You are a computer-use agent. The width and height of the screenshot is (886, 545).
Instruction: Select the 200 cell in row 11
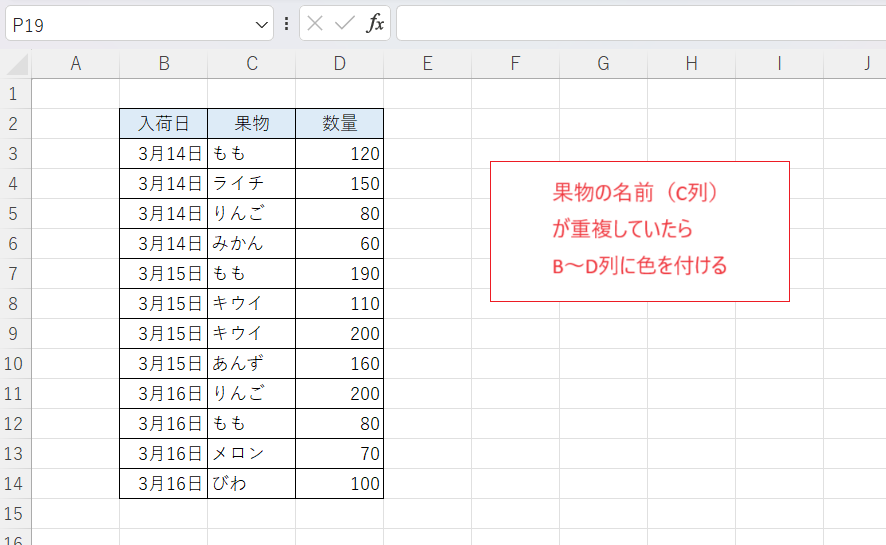pos(340,394)
